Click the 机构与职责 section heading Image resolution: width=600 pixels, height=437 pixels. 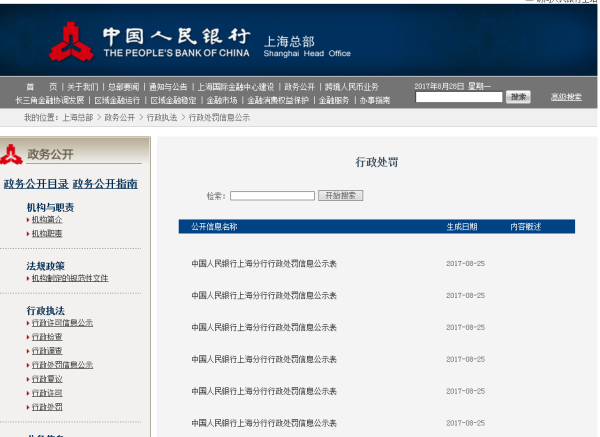tap(50, 208)
